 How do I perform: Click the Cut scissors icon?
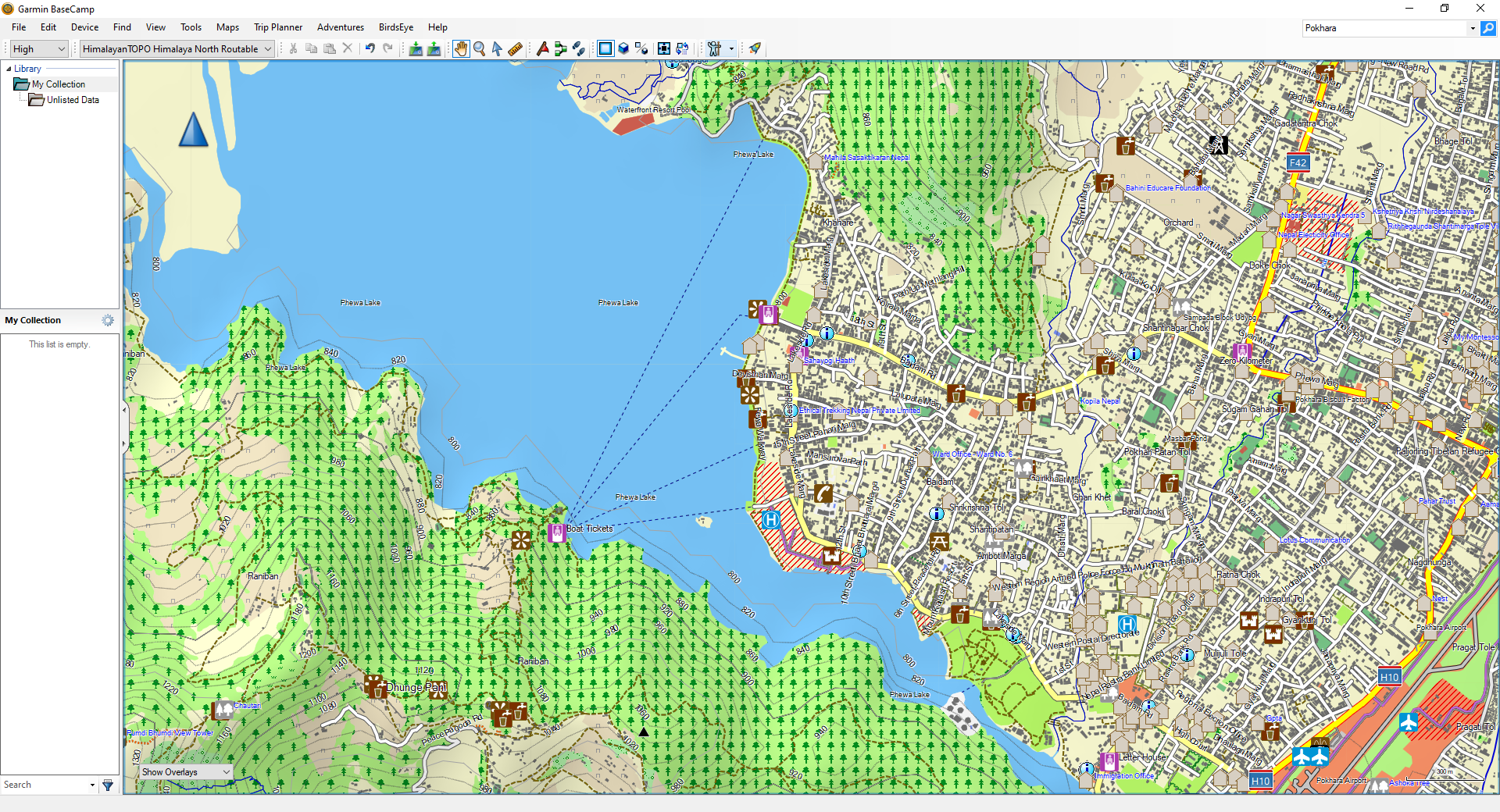click(293, 48)
